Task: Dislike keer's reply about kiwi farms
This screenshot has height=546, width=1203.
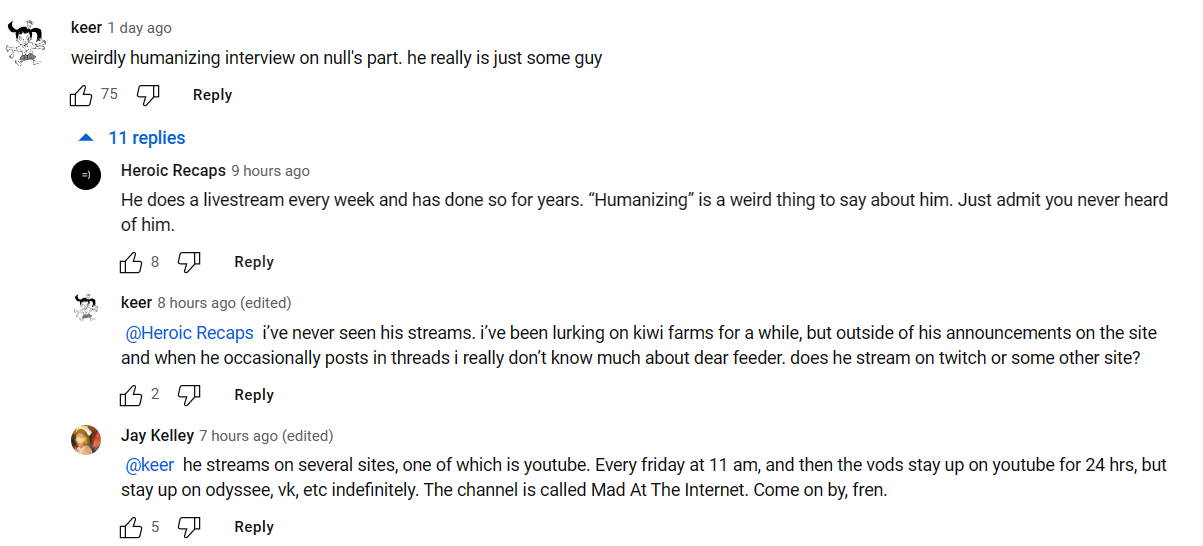Action: (189, 395)
